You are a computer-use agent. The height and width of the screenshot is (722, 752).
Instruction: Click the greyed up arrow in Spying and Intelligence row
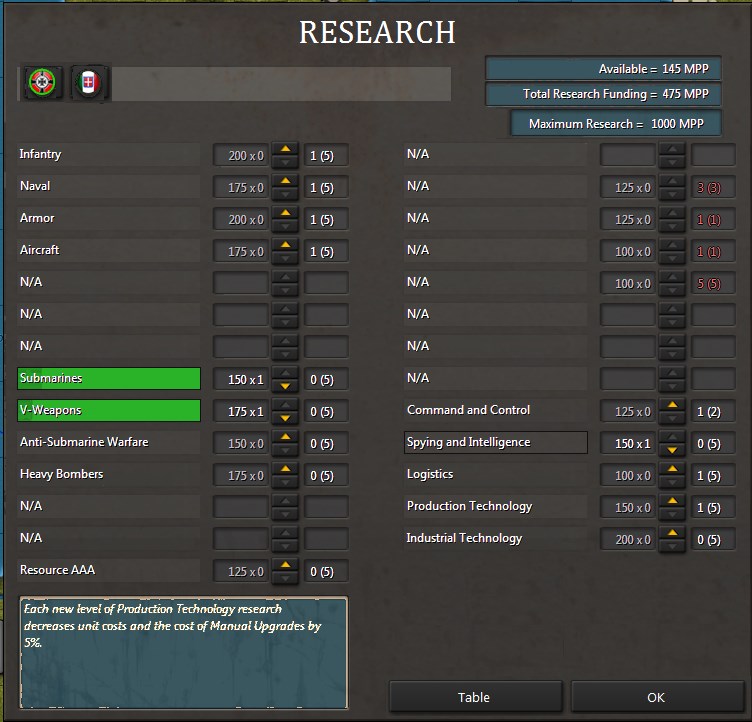pyautogui.click(x=672, y=437)
